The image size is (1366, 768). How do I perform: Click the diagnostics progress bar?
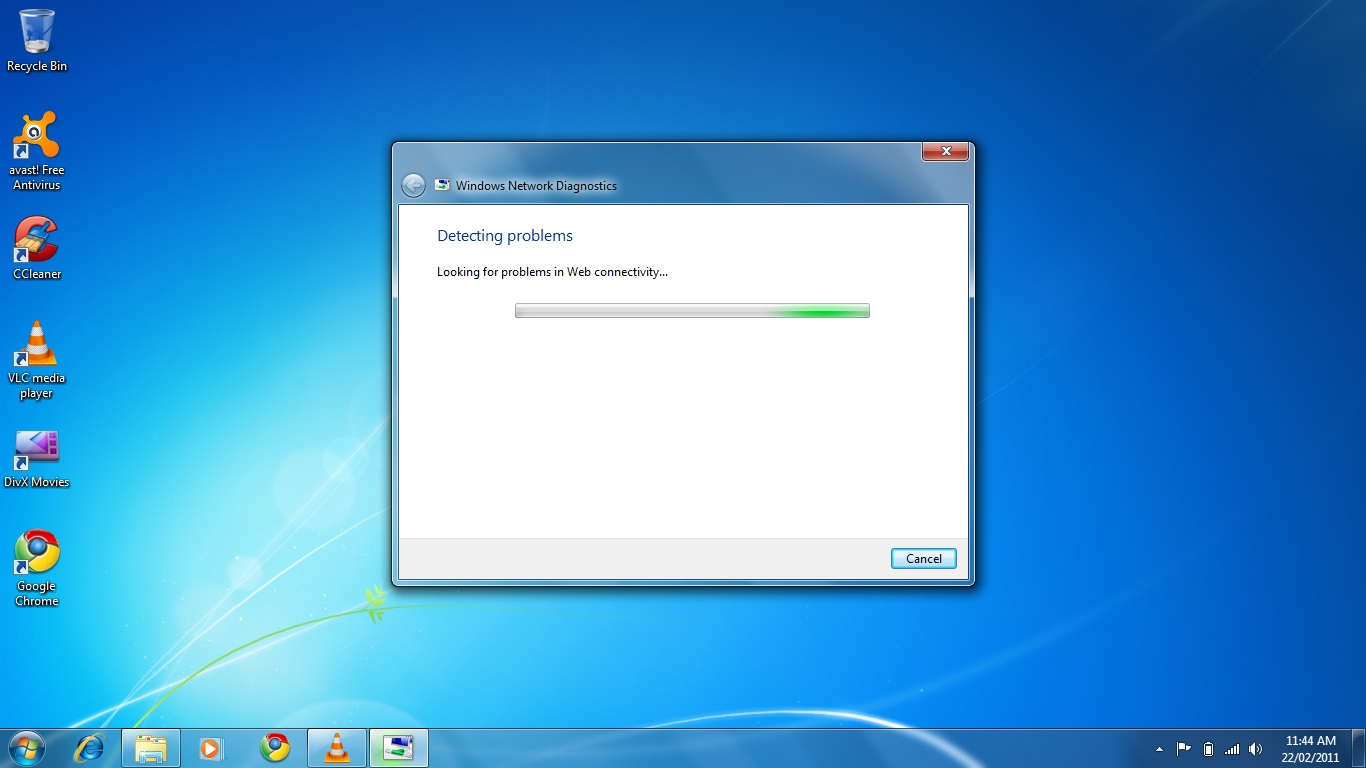click(x=692, y=311)
